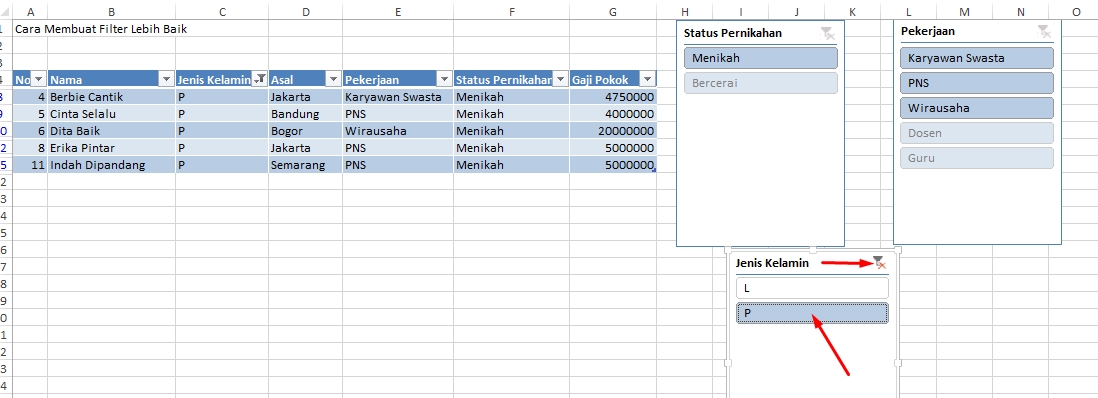Open the Jenis Kelamin filtered column dropdown
This screenshot has width=1098, height=398.
tap(260, 79)
